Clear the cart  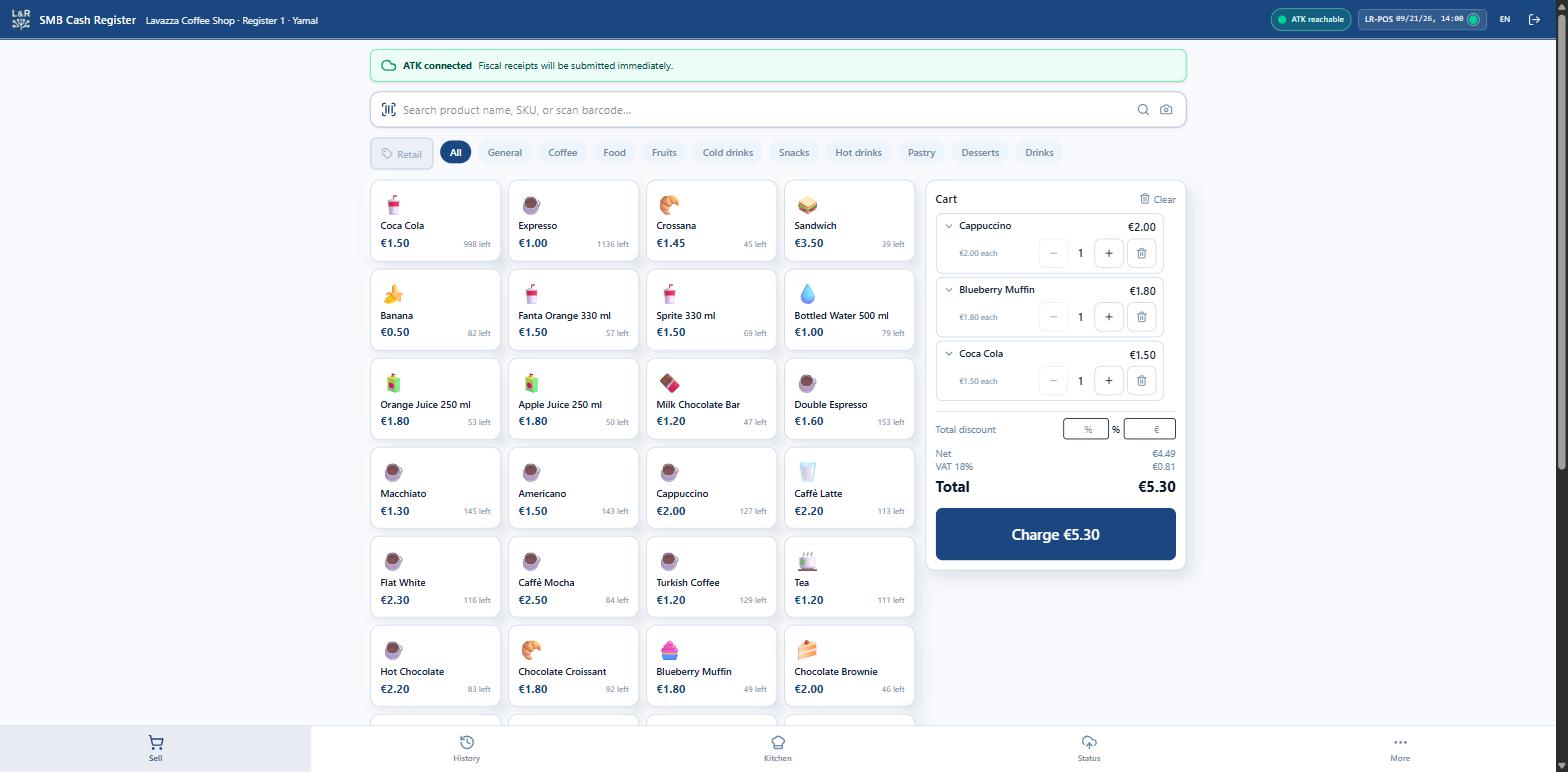click(x=1158, y=199)
